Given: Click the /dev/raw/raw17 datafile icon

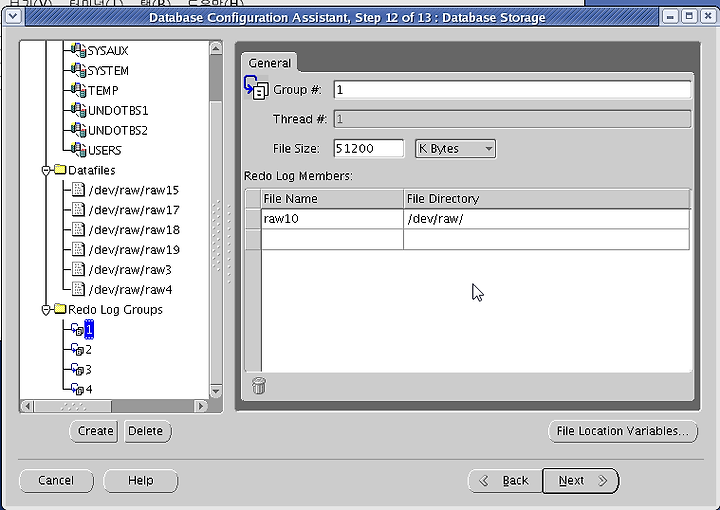Looking at the screenshot, I should point(79,209).
